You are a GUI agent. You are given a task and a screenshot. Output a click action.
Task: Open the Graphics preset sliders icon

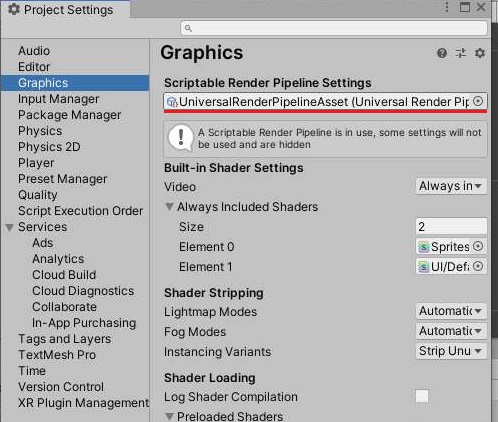pyautogui.click(x=461, y=53)
